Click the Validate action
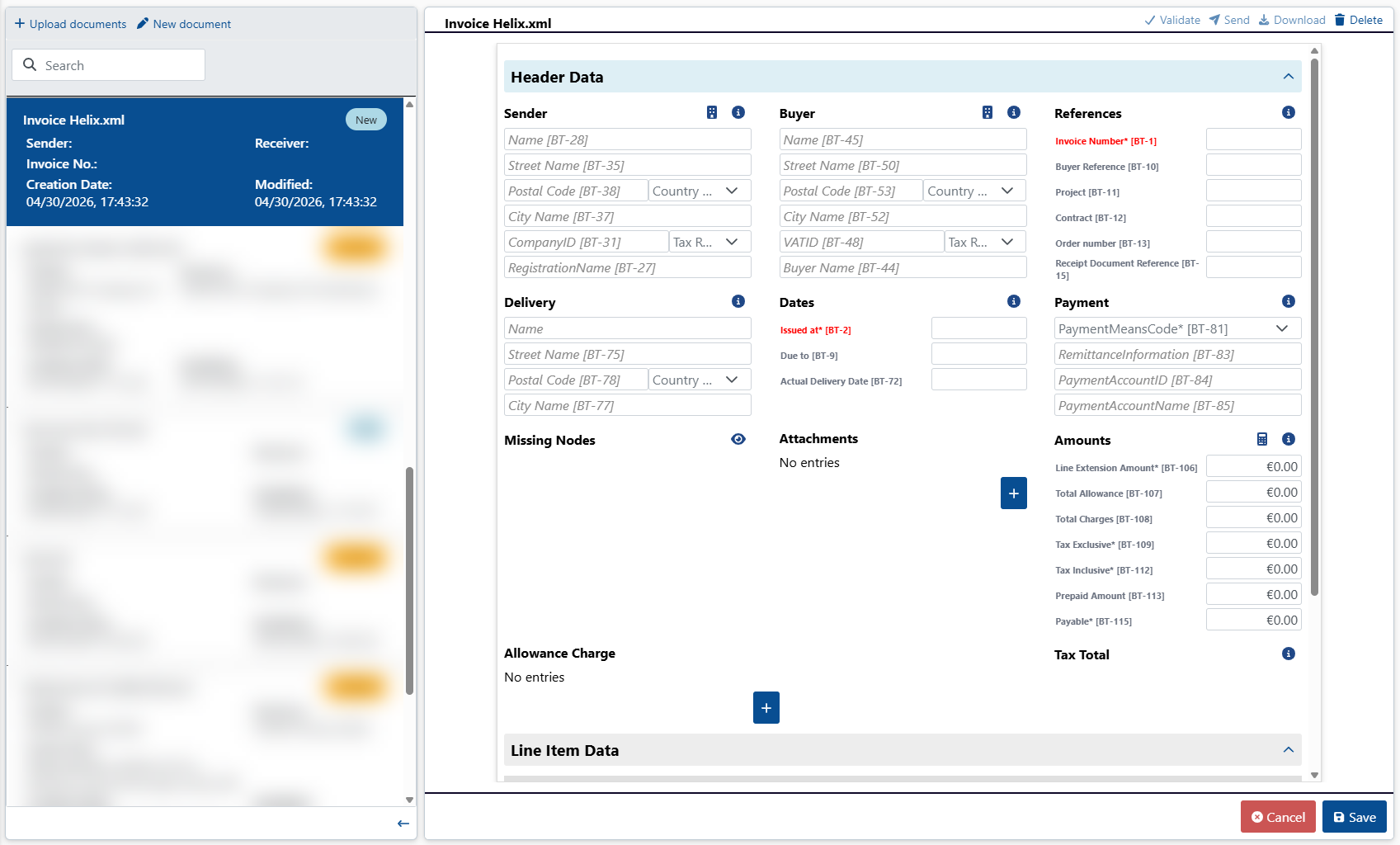Image resolution: width=1400 pixels, height=845 pixels. (x=1172, y=20)
